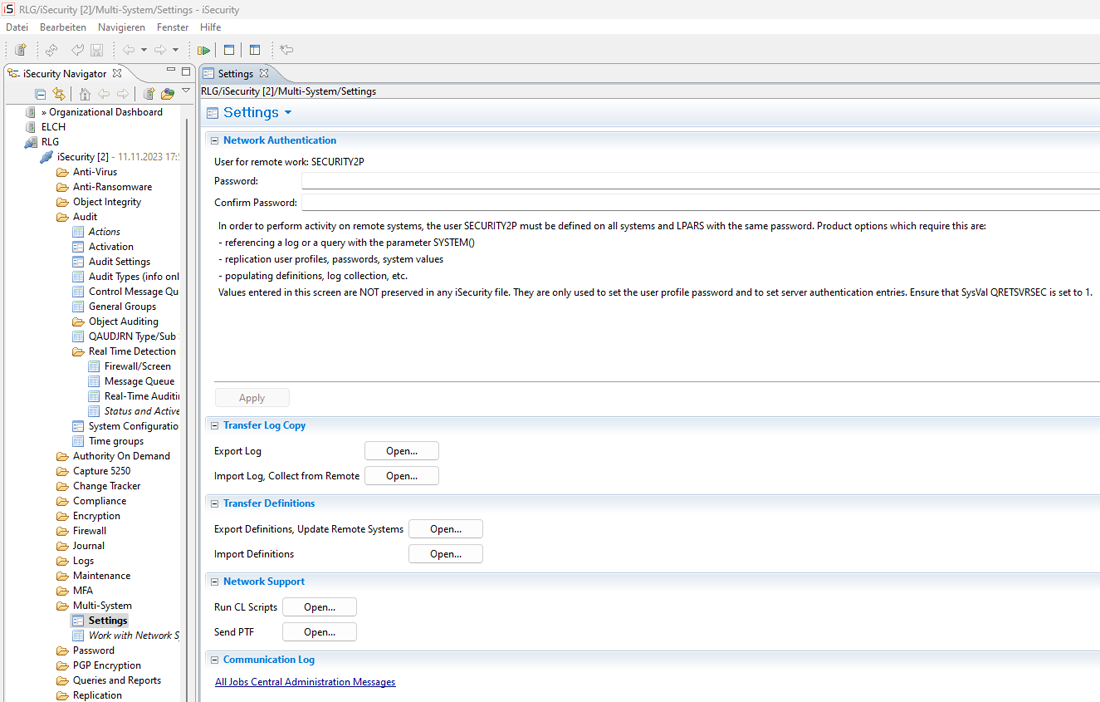
Task: Open All Jobs Central Administration Messages link
Action: [x=305, y=682]
